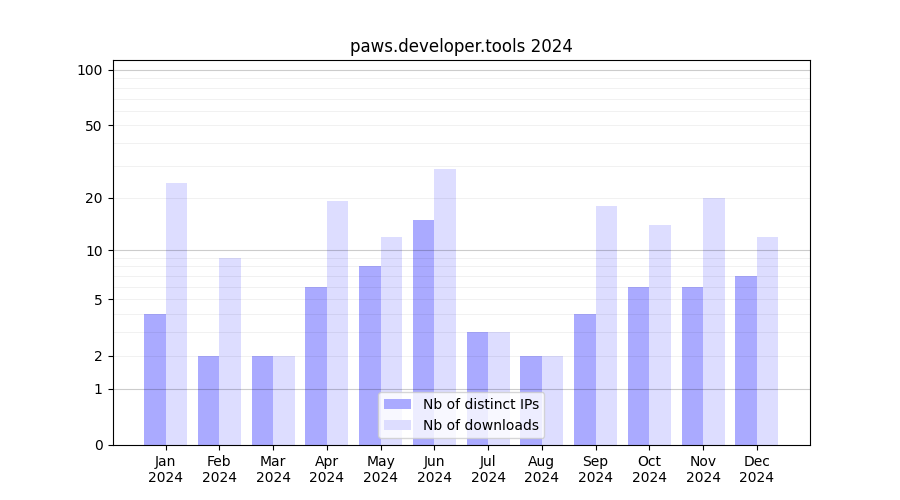The width and height of the screenshot is (900, 500).
Task: Select the December distinct IPs bar
Action: 746,360
